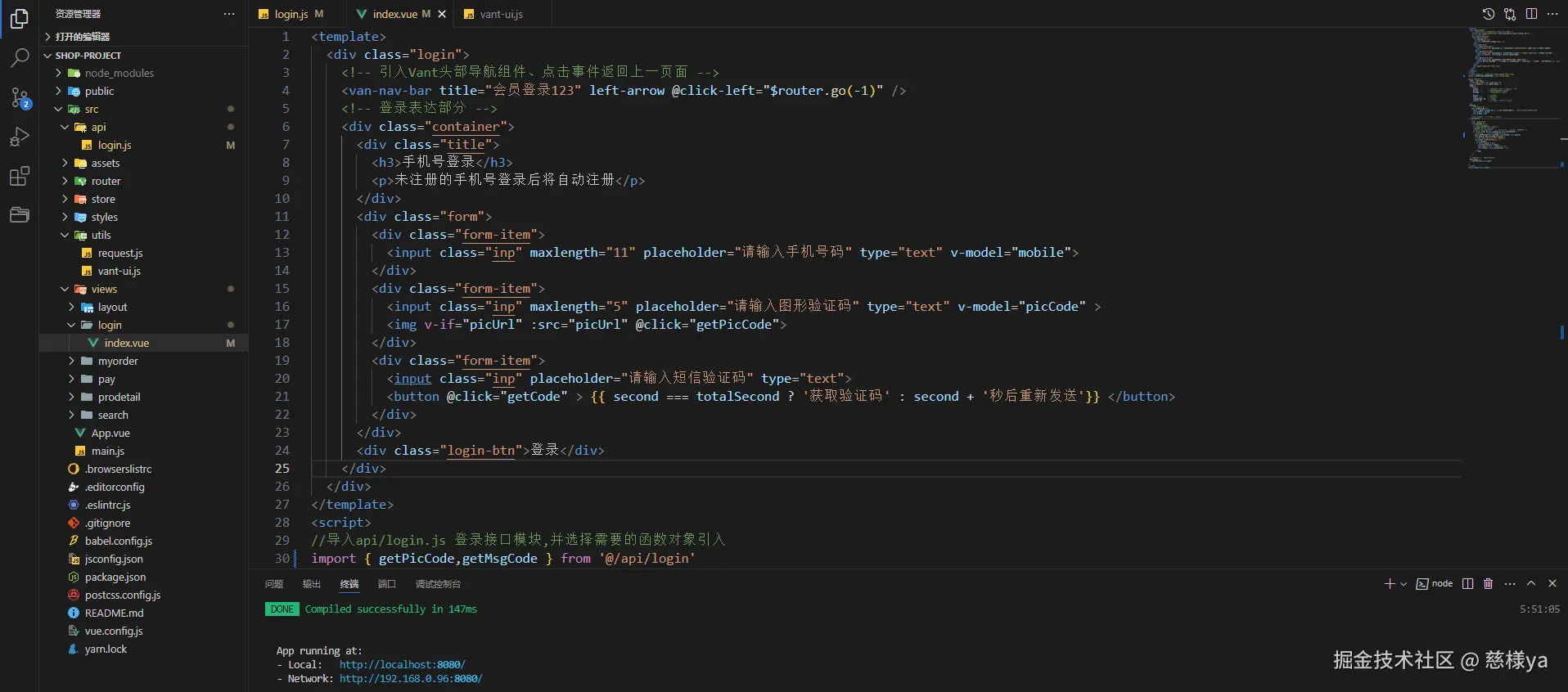Image resolution: width=1568 pixels, height=692 pixels.
Task: Open the Search view in activity bar
Action: [20, 57]
